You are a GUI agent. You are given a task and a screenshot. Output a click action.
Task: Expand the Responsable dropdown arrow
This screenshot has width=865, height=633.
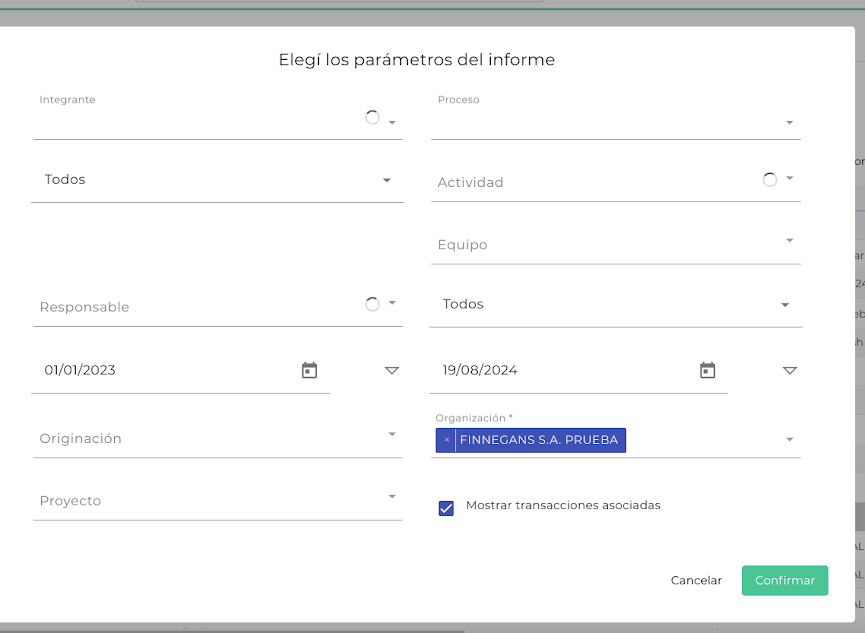point(392,302)
